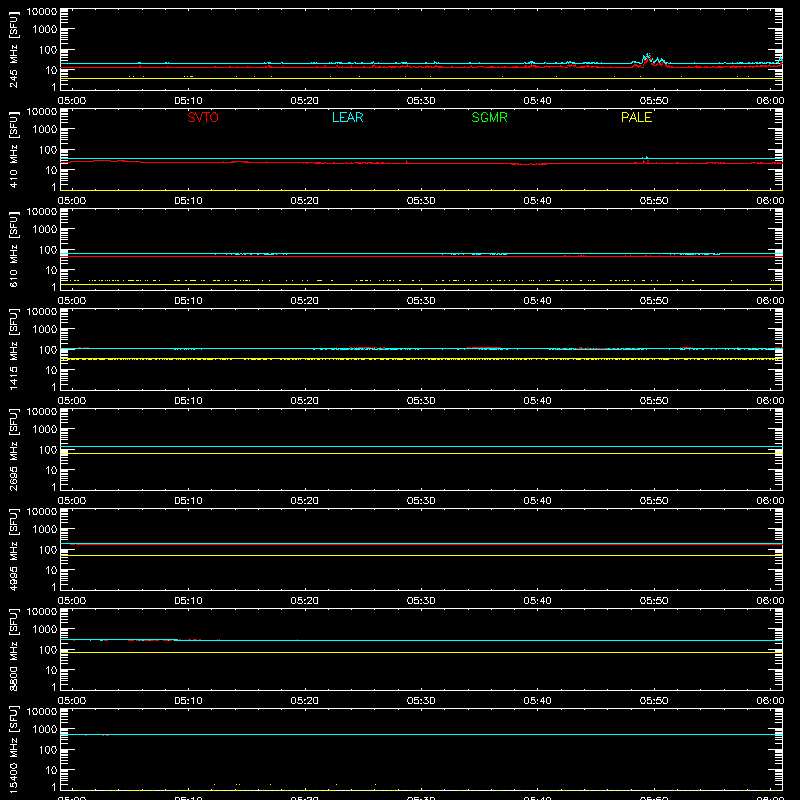This screenshot has width=800, height=800.
Task: Click the 05:10 tick label below 245 MHz panel
Action: click(x=188, y=101)
